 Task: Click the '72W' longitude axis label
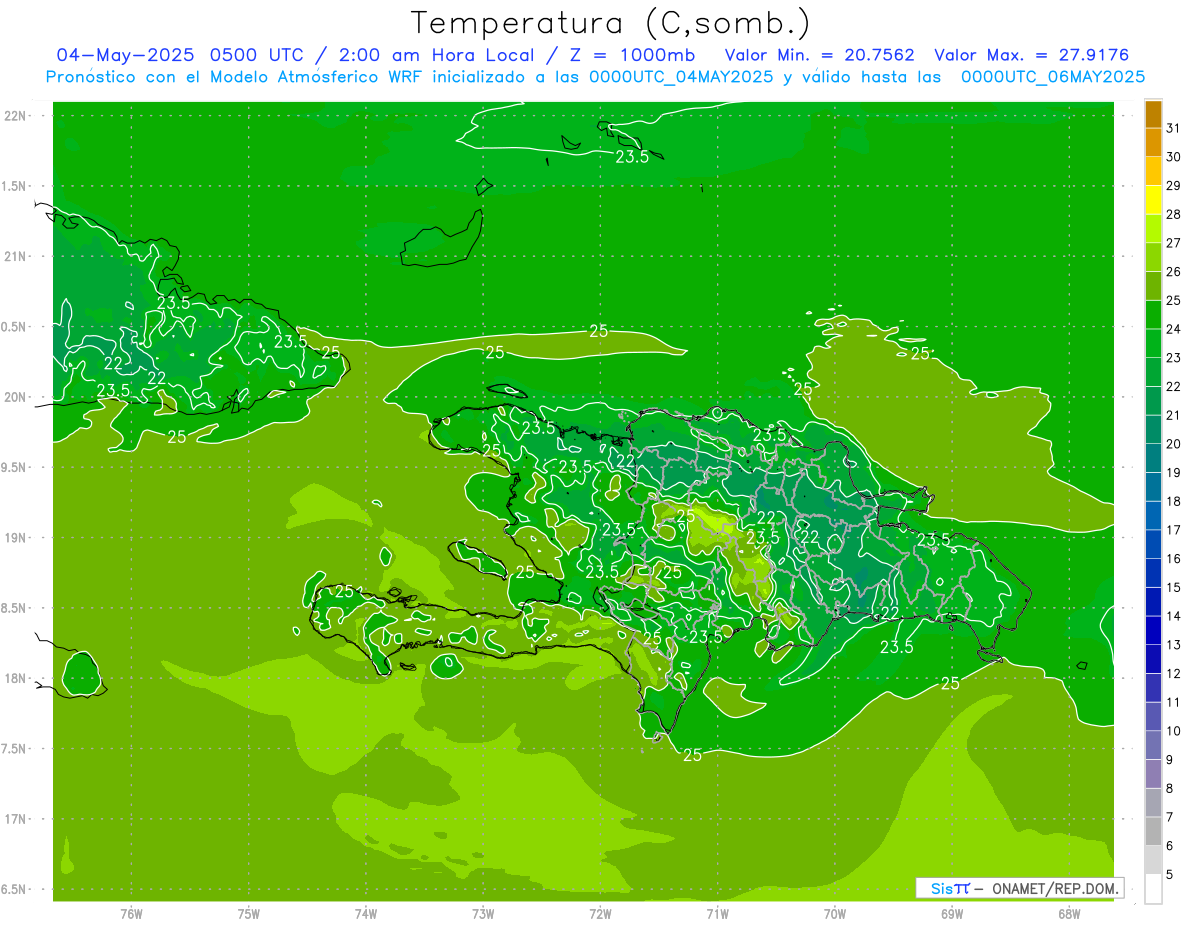[x=600, y=914]
